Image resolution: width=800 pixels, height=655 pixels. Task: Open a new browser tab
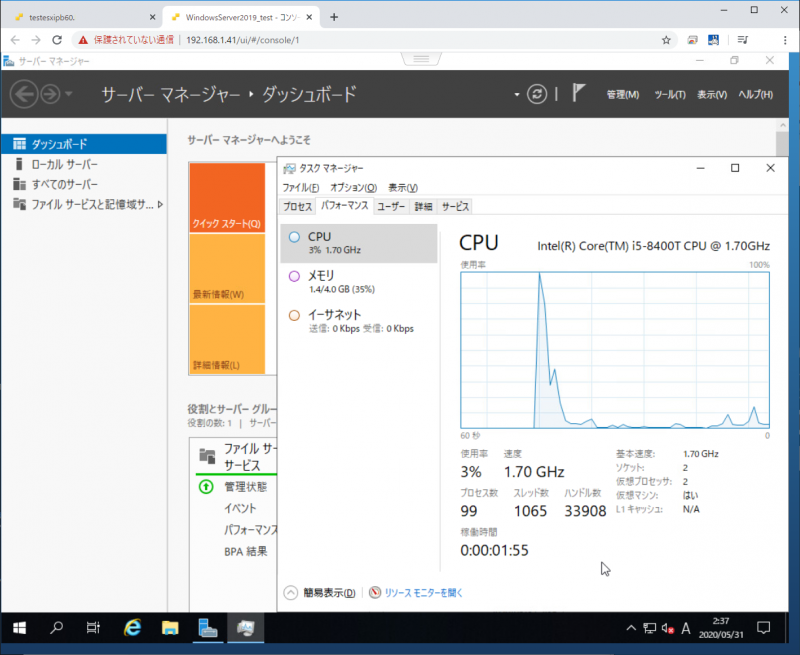pyautogui.click(x=334, y=17)
